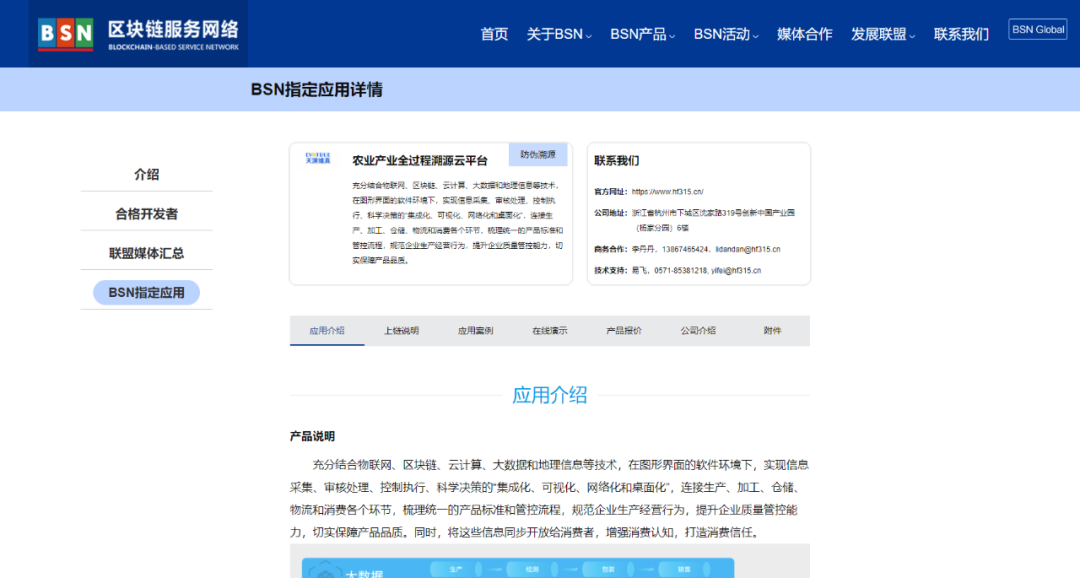
Task: Open the official website link hf315.cn
Action: [667, 192]
